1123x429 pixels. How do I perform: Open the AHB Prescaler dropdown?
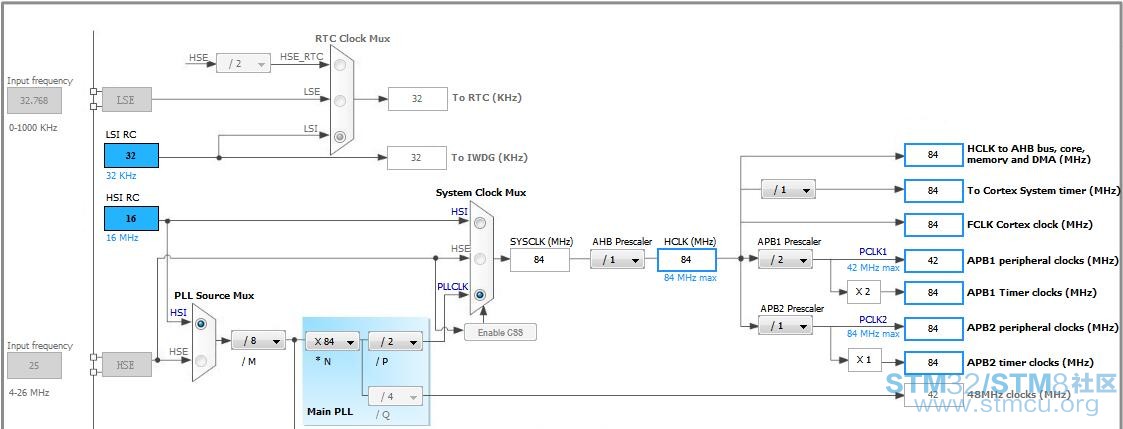pos(617,259)
